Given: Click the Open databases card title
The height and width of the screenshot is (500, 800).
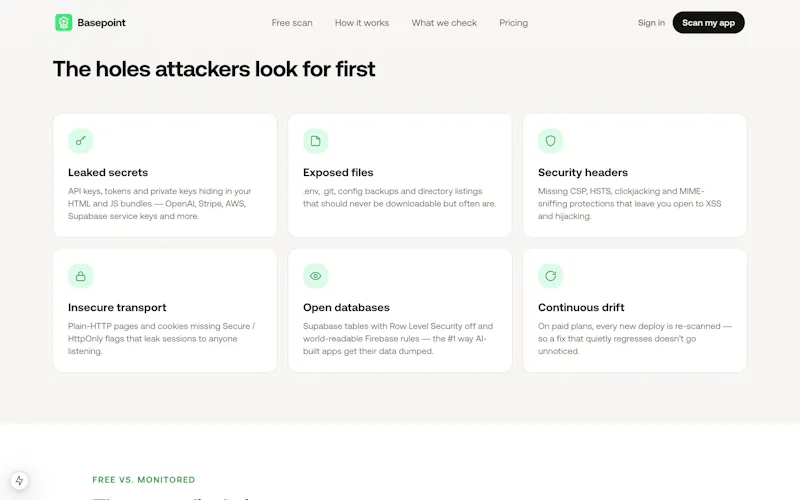Looking at the screenshot, I should coord(346,308).
